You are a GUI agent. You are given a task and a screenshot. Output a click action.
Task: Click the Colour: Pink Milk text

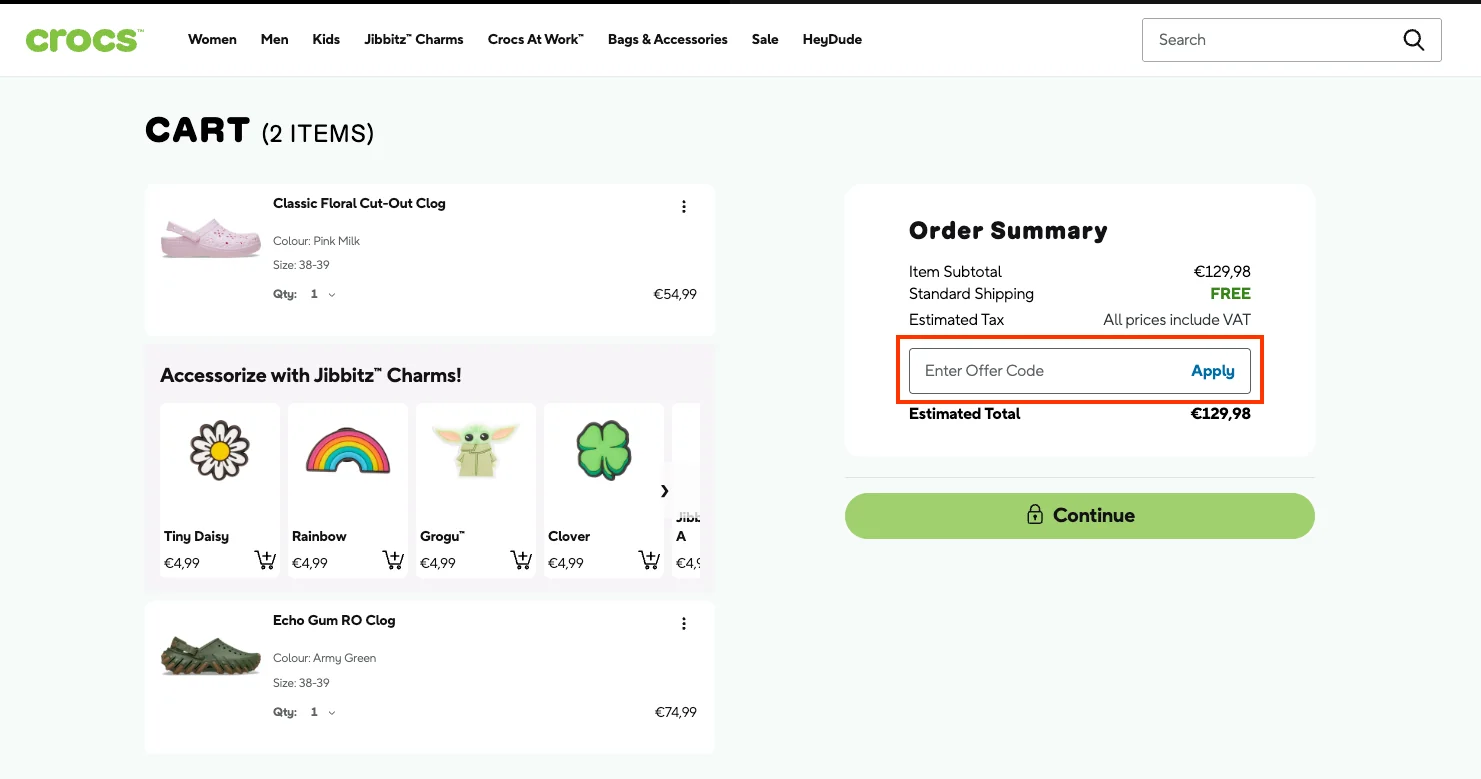click(x=316, y=241)
